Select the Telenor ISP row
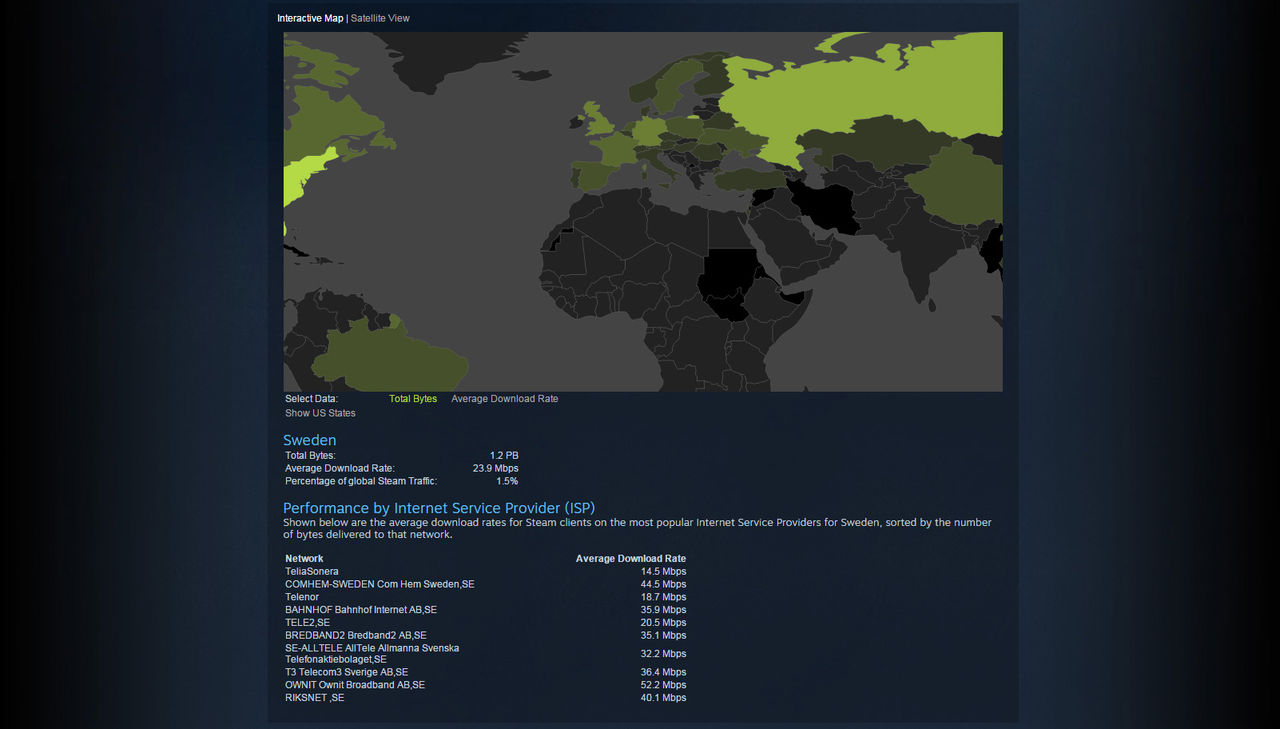The image size is (1280, 729). click(x=302, y=597)
